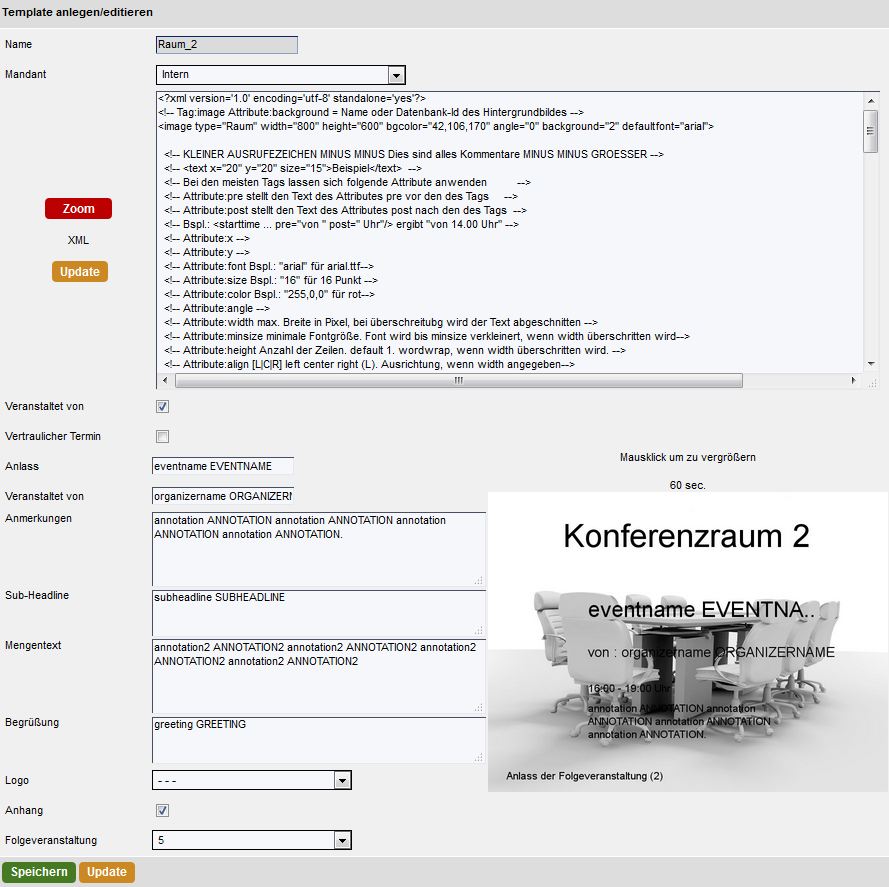Click the Sub-Headline textarea resize grip

479,630
